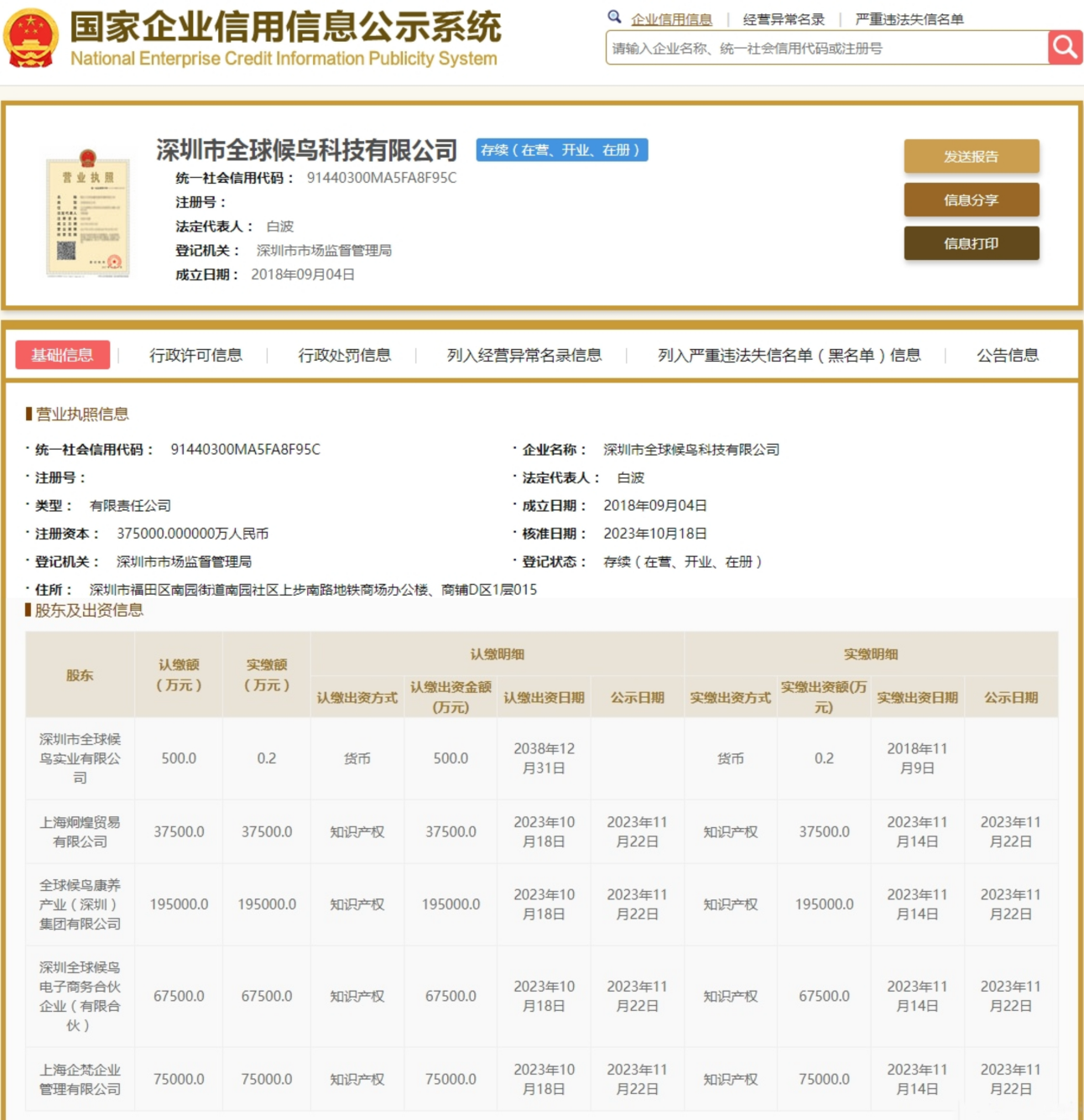This screenshot has height=1120, width=1084.
Task: Click the blue 存续（在营、开业、在册） status badge
Action: tap(561, 150)
